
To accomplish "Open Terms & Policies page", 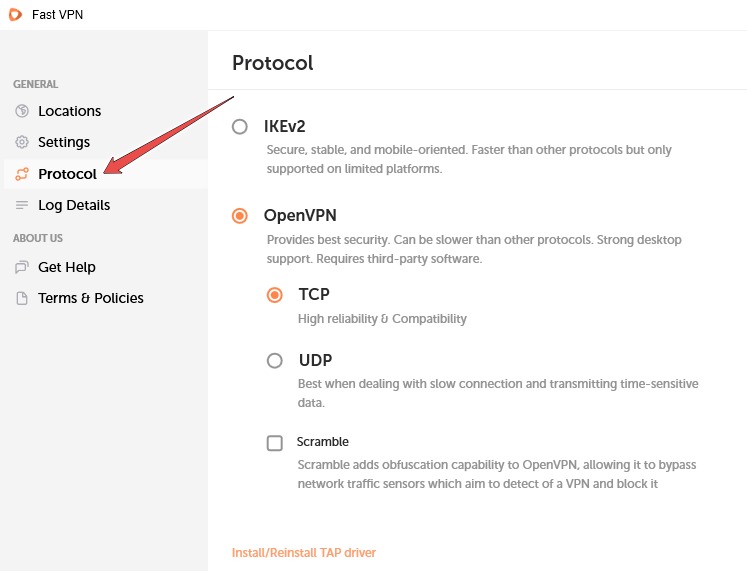I will [91, 298].
